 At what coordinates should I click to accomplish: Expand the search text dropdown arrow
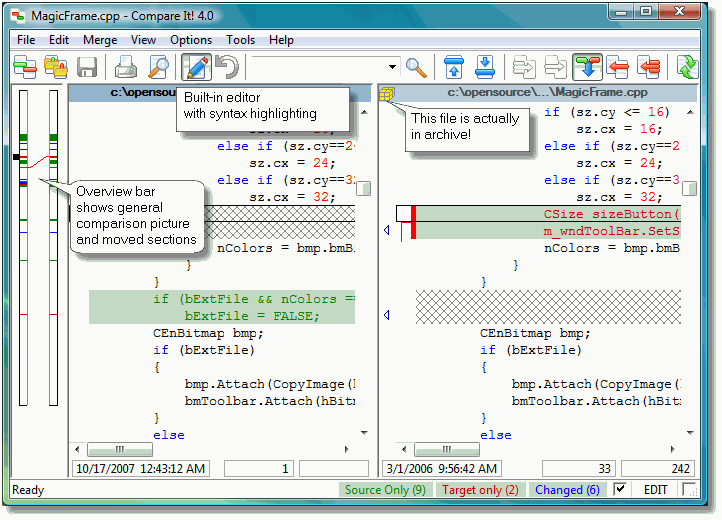point(392,67)
